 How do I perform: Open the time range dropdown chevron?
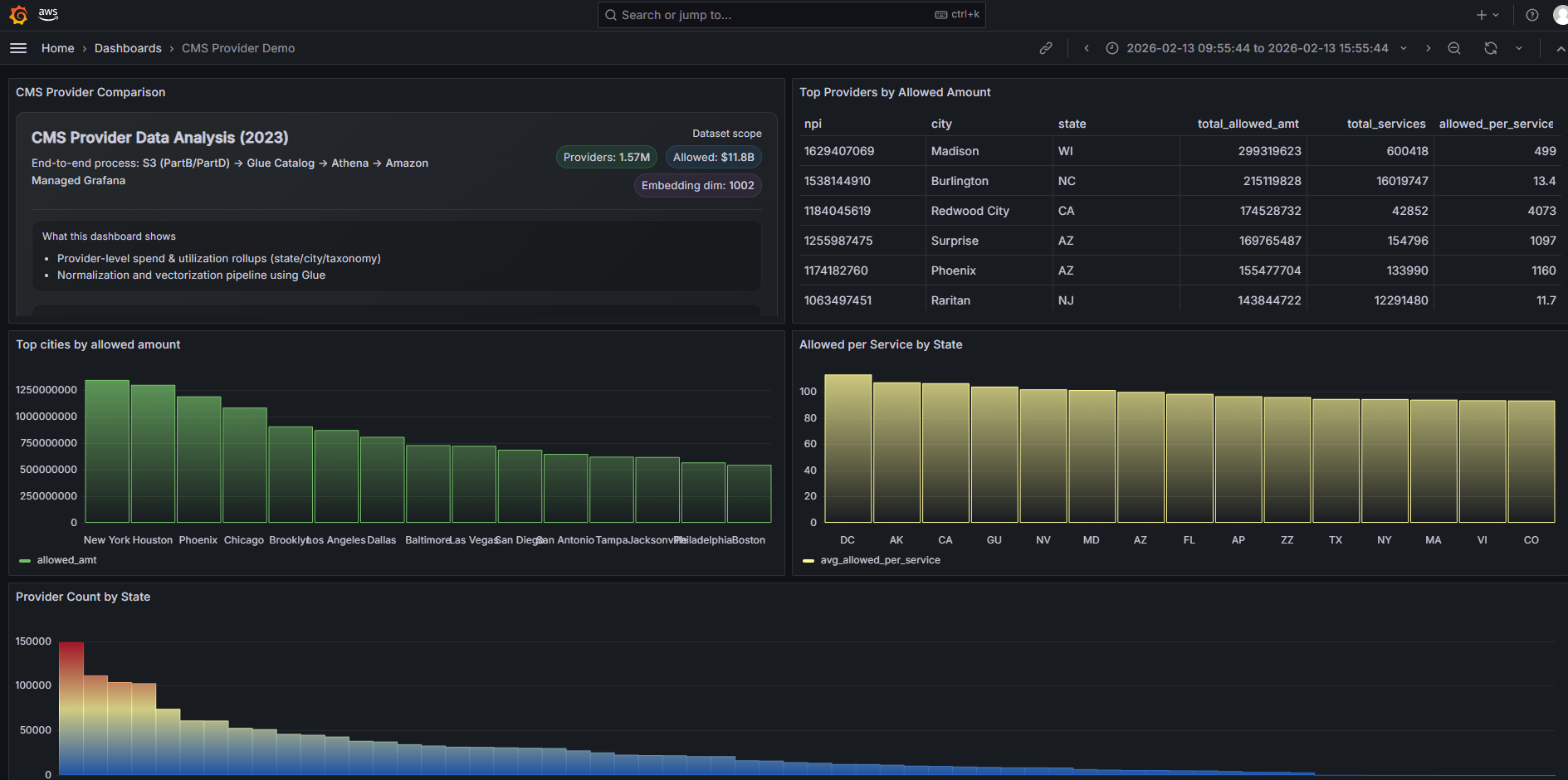click(1403, 48)
